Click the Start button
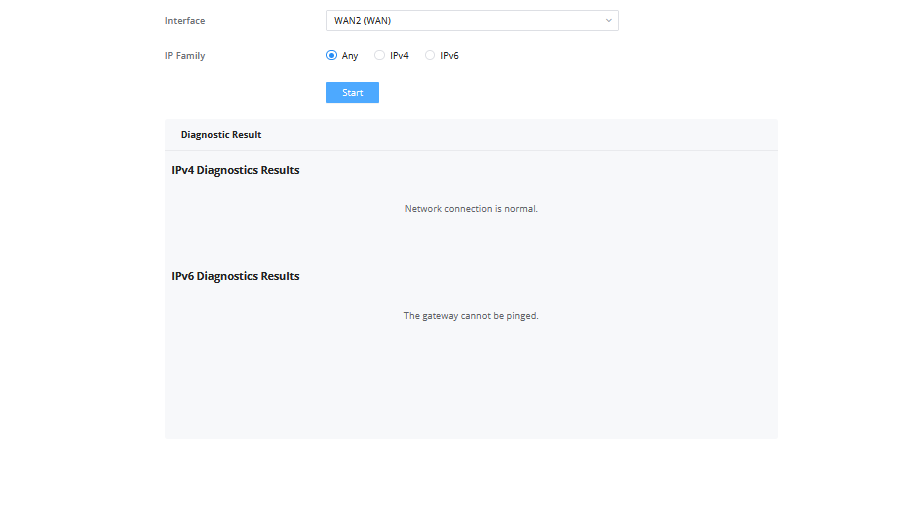This screenshot has height=529, width=920. point(352,93)
